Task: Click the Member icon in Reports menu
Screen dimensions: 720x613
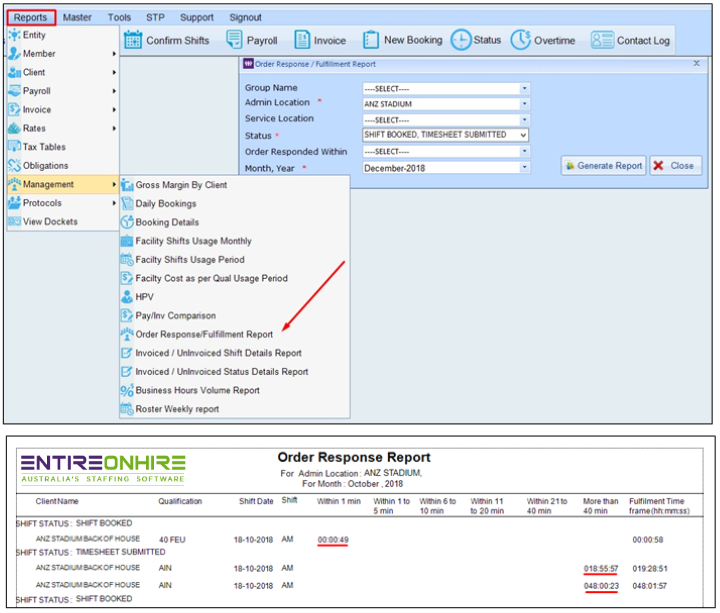Action: coord(14,53)
